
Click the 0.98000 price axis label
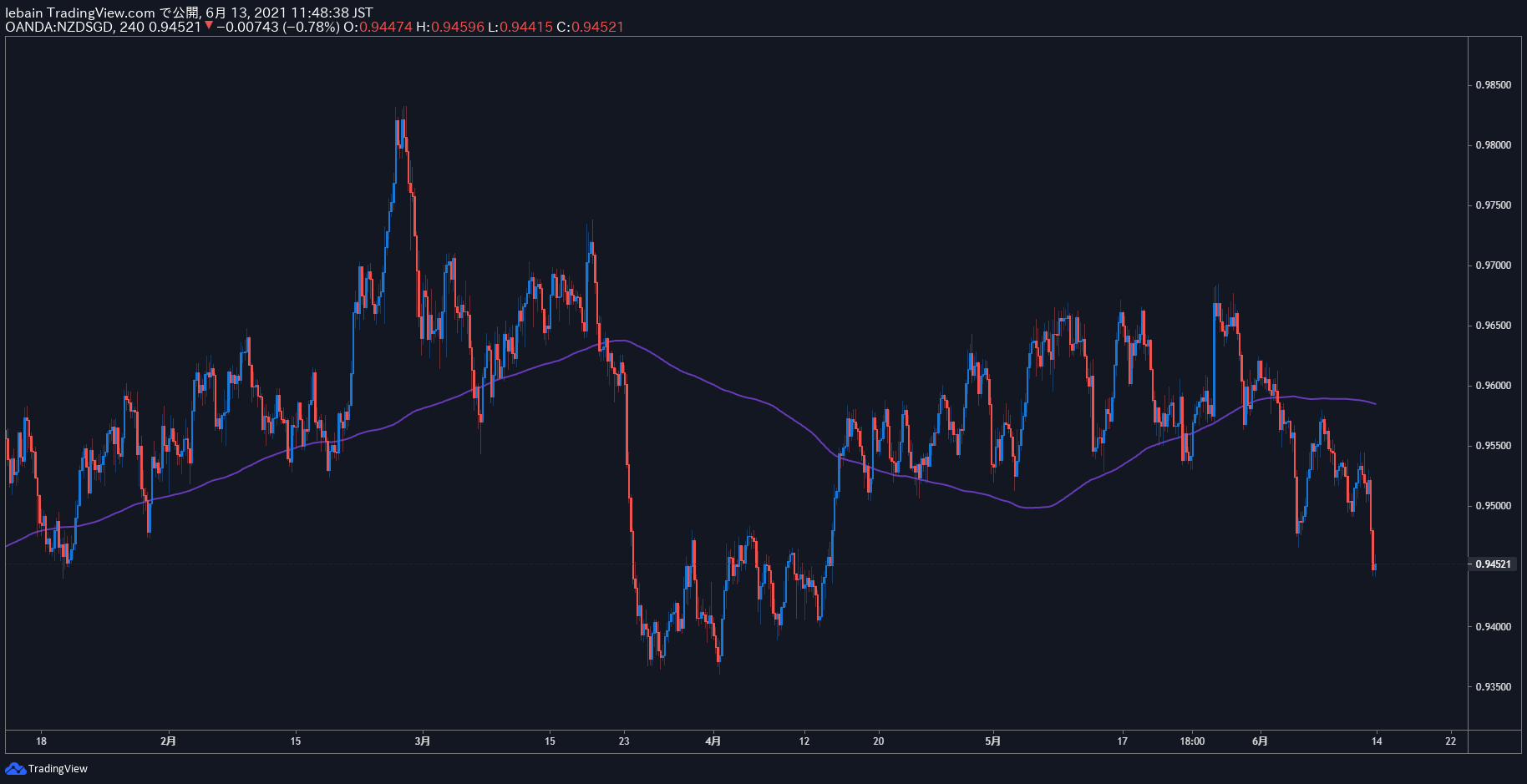1493,145
